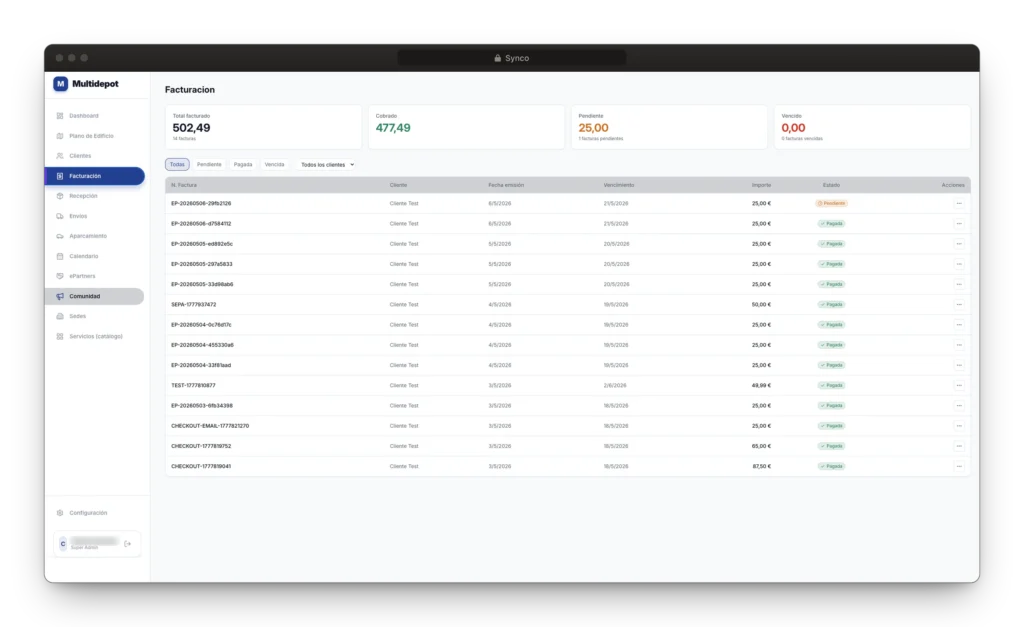Open the Sedes building icon
Viewport: 1024px width, 627px height.
(60, 316)
